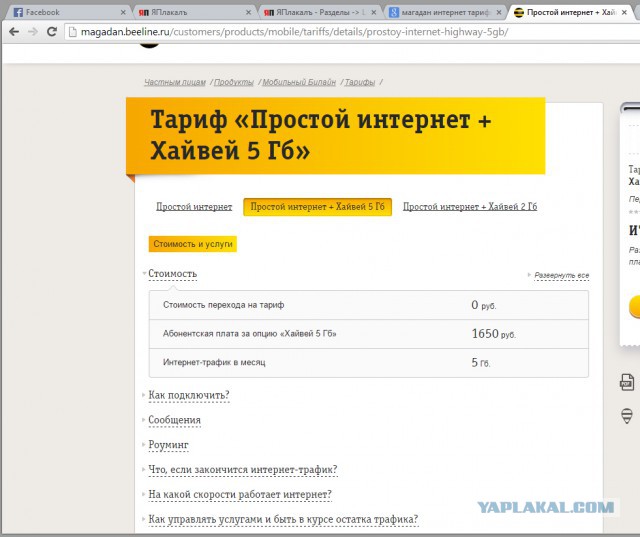Reload the page with the refresh icon
The image size is (640, 537).
(52, 31)
